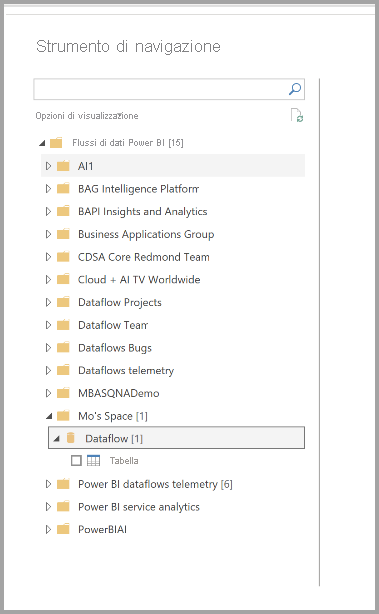The width and height of the screenshot is (379, 614).
Task: Select Power BI dataflows telemetry [6] label
Action: (155, 484)
